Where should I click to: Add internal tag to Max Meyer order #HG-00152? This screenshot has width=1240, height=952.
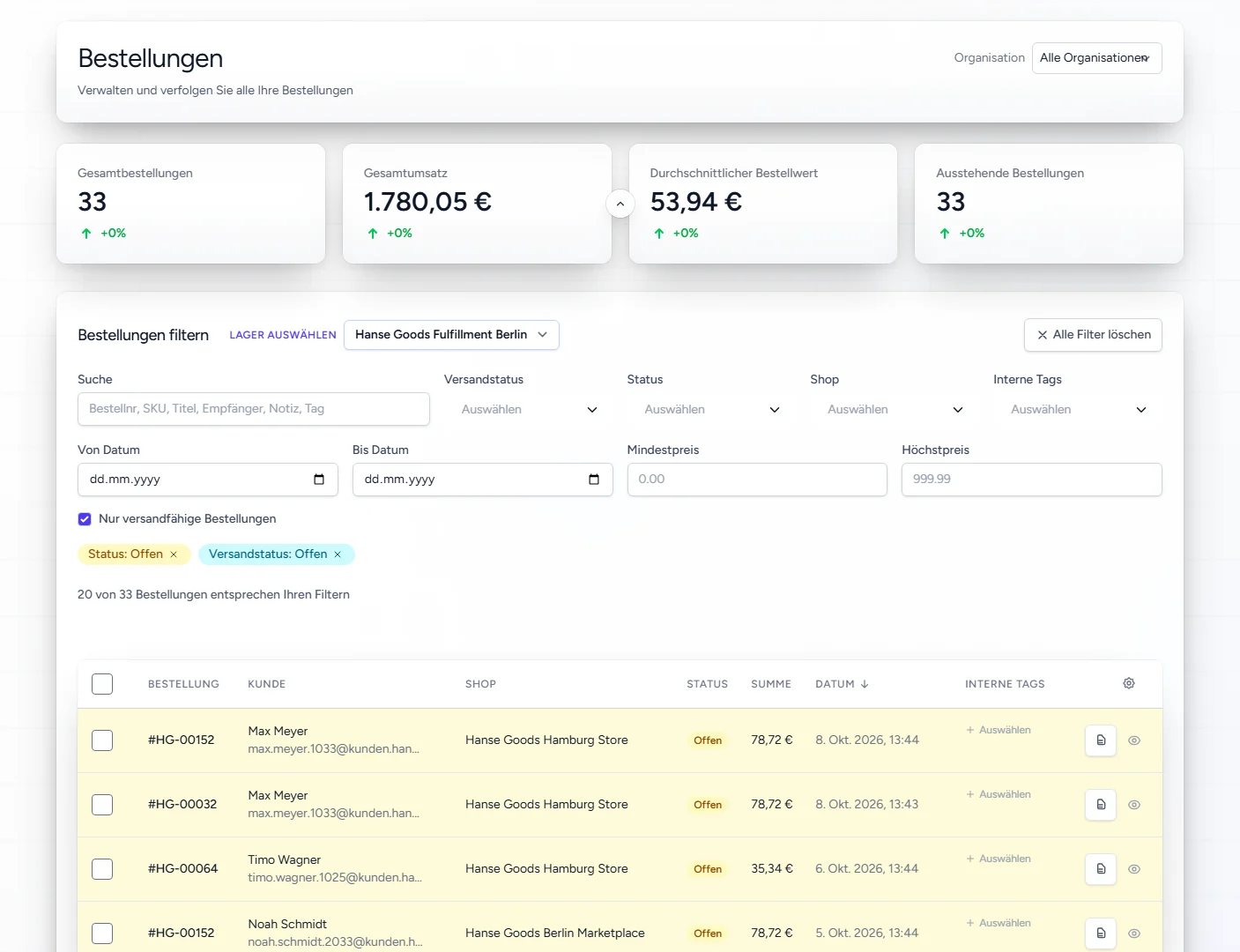click(x=999, y=730)
